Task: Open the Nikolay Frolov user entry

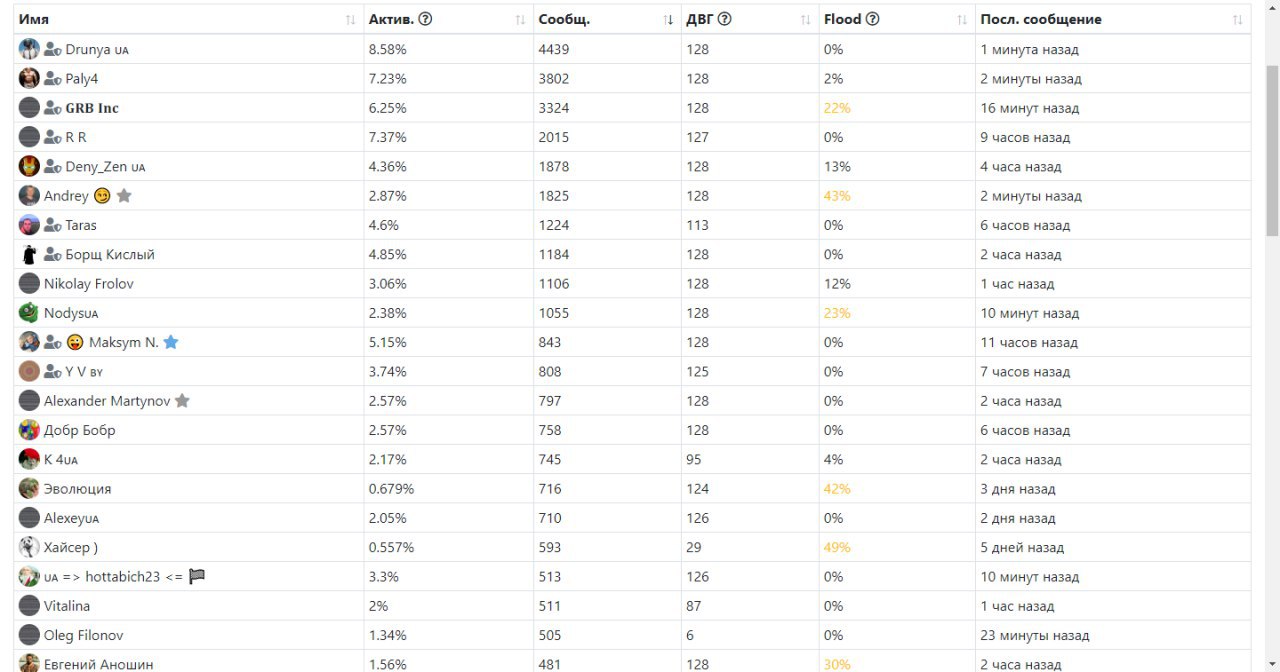Action: pos(89,284)
